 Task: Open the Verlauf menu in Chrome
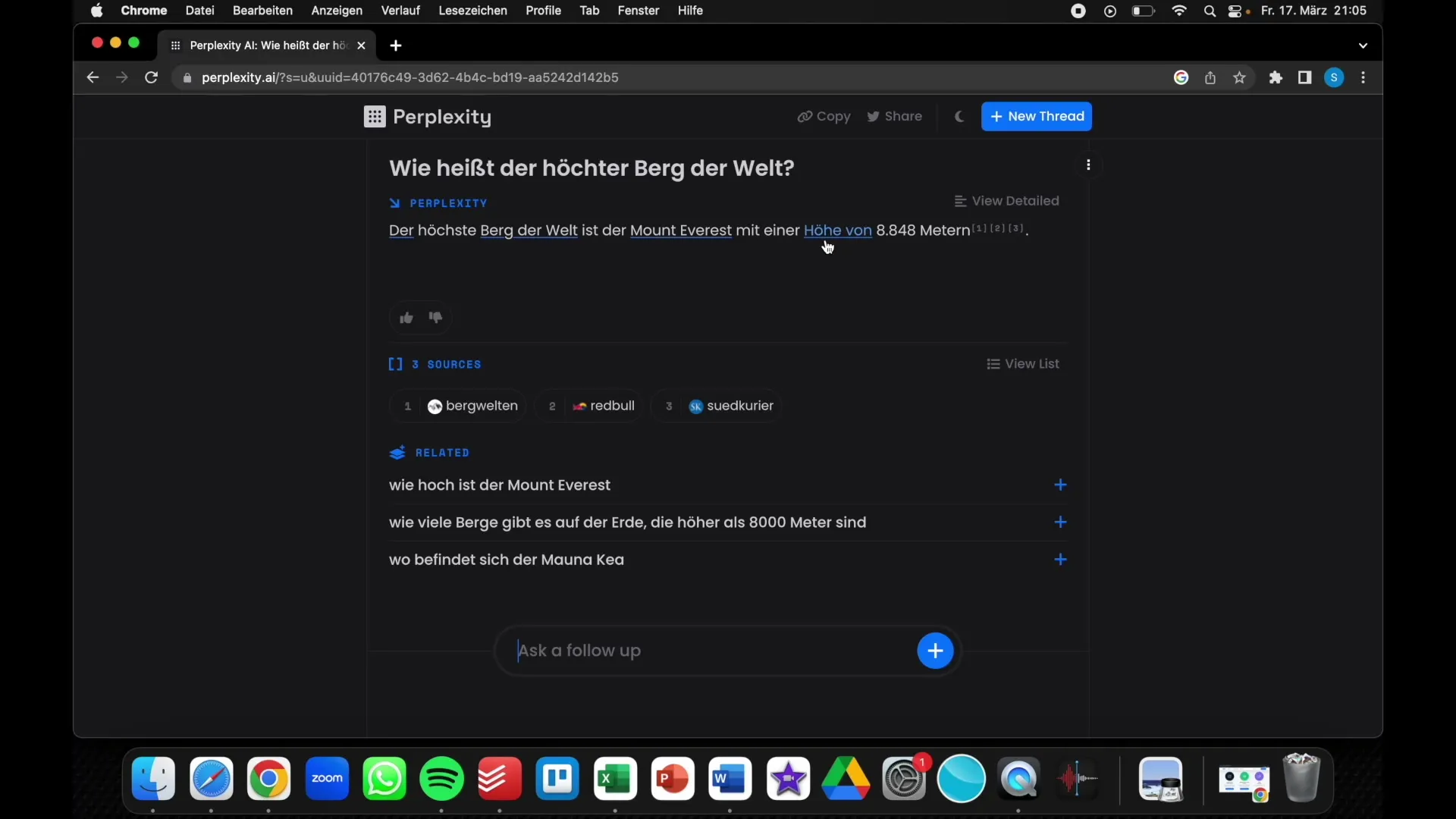coord(400,10)
